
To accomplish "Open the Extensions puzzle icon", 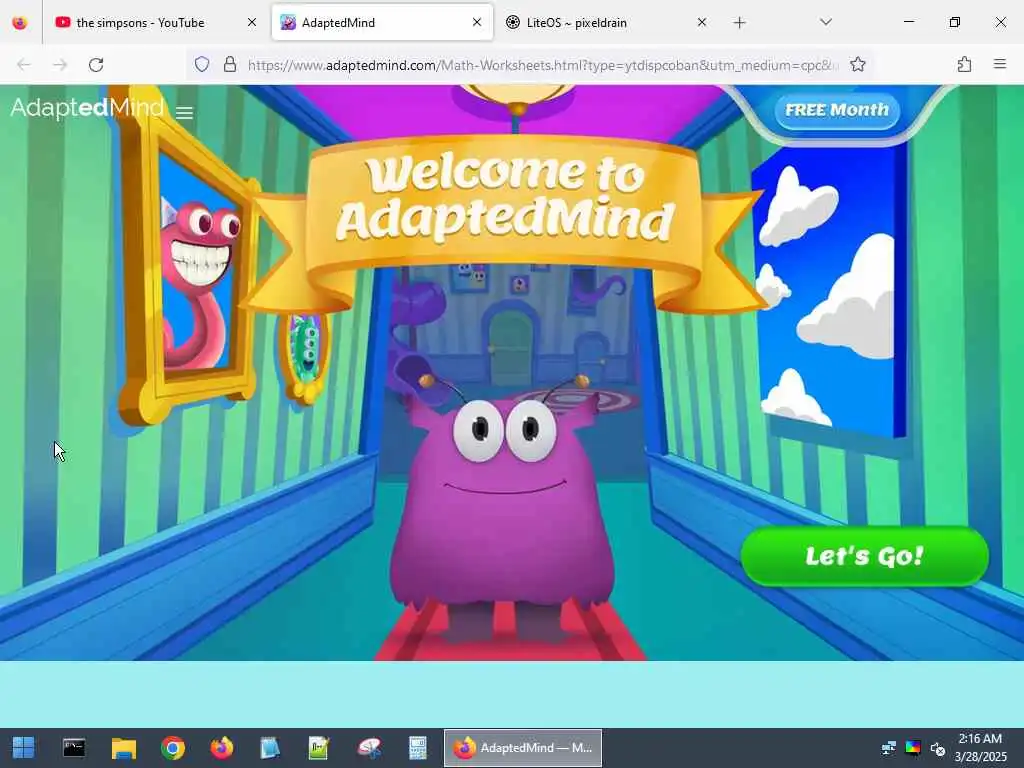I will [964, 65].
